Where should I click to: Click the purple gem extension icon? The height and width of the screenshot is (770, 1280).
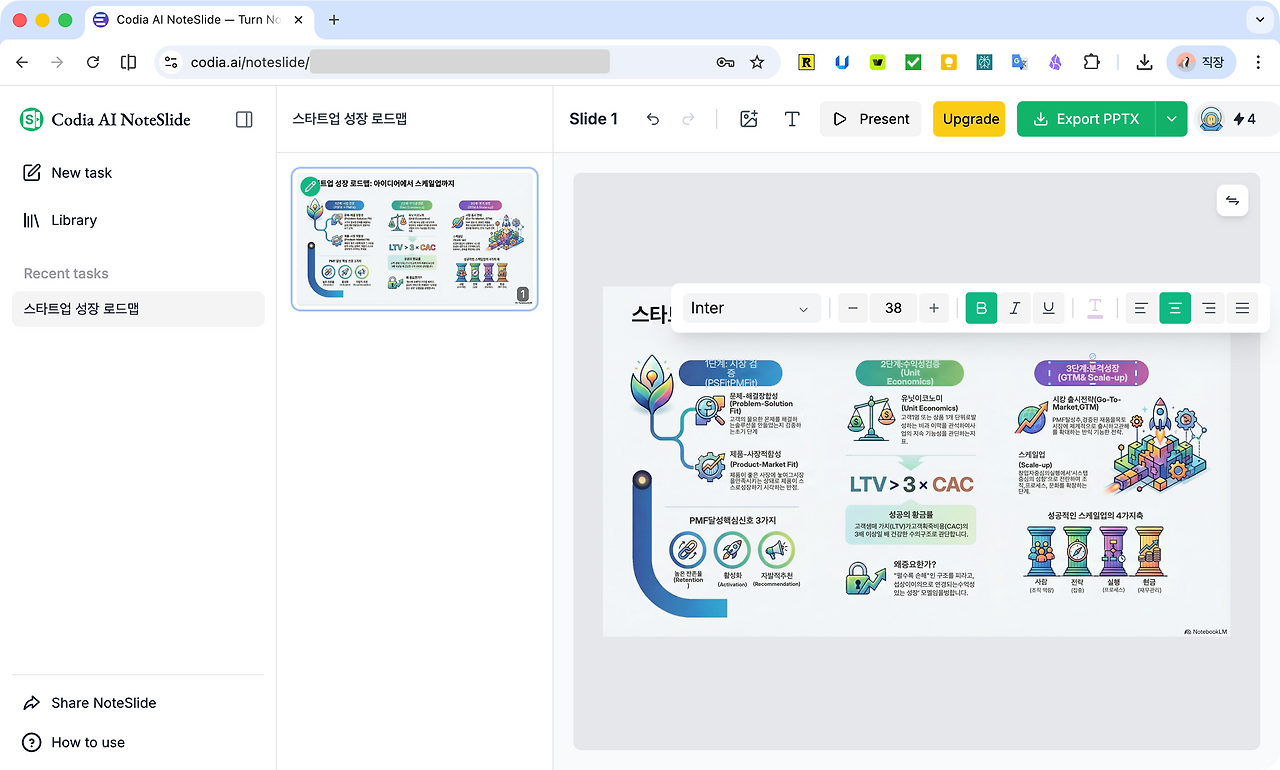pos(1055,62)
